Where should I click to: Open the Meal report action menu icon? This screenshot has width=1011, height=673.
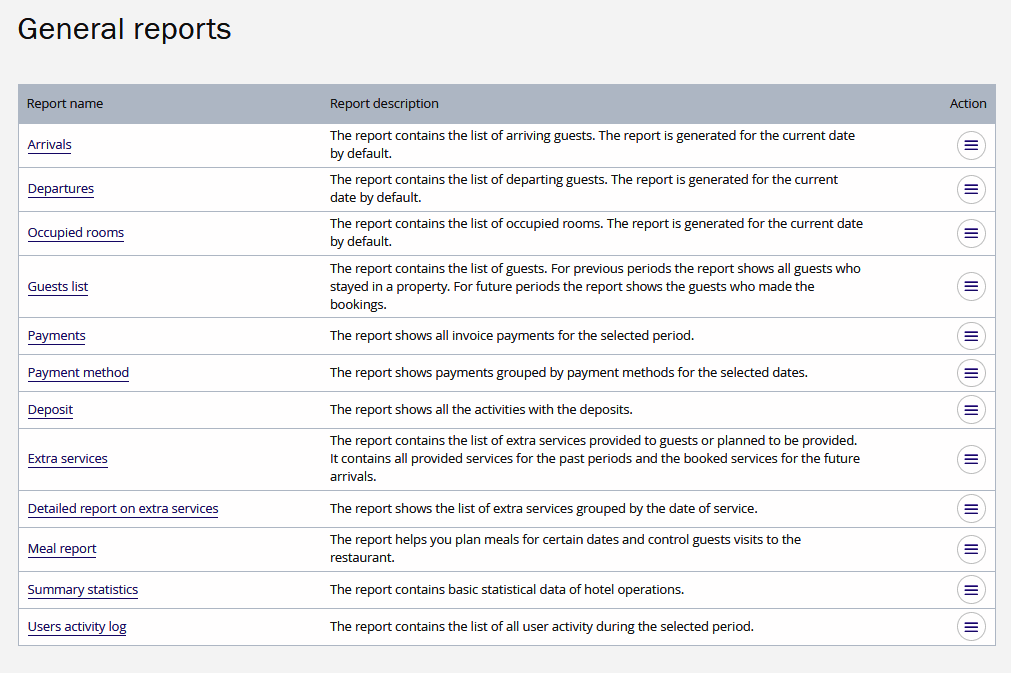point(970,549)
